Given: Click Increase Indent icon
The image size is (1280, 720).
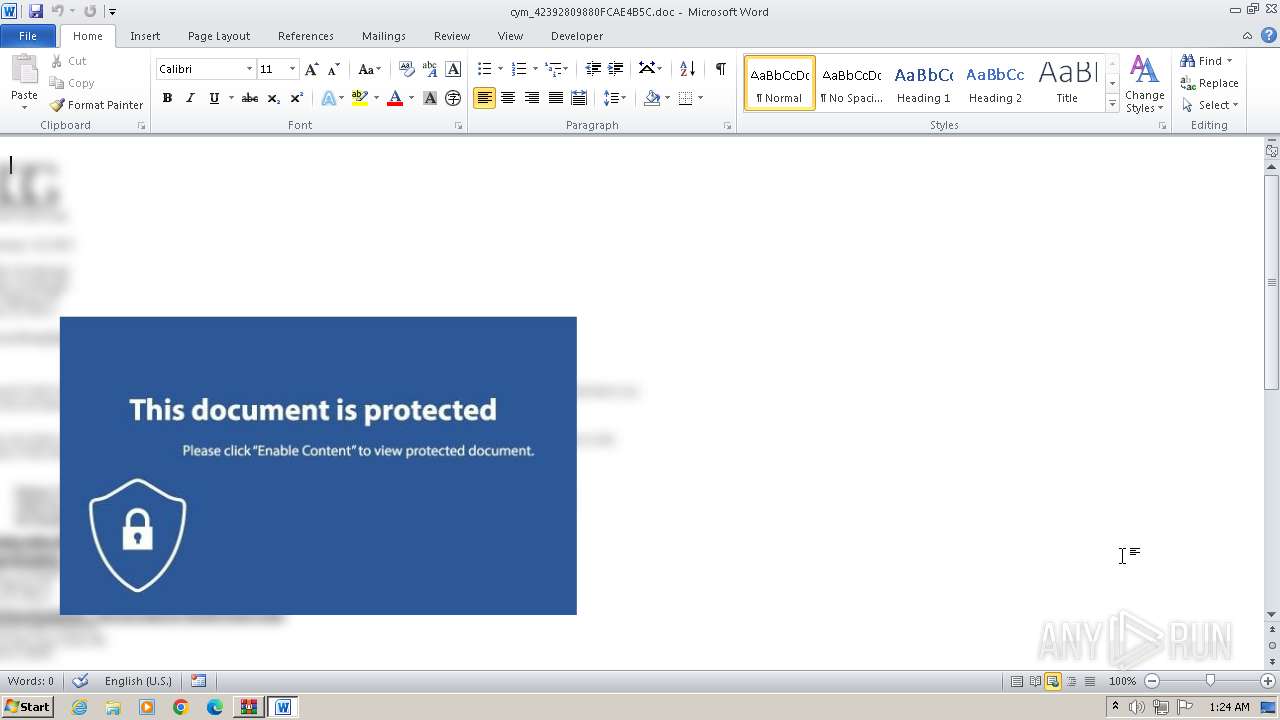Looking at the screenshot, I should (x=616, y=69).
